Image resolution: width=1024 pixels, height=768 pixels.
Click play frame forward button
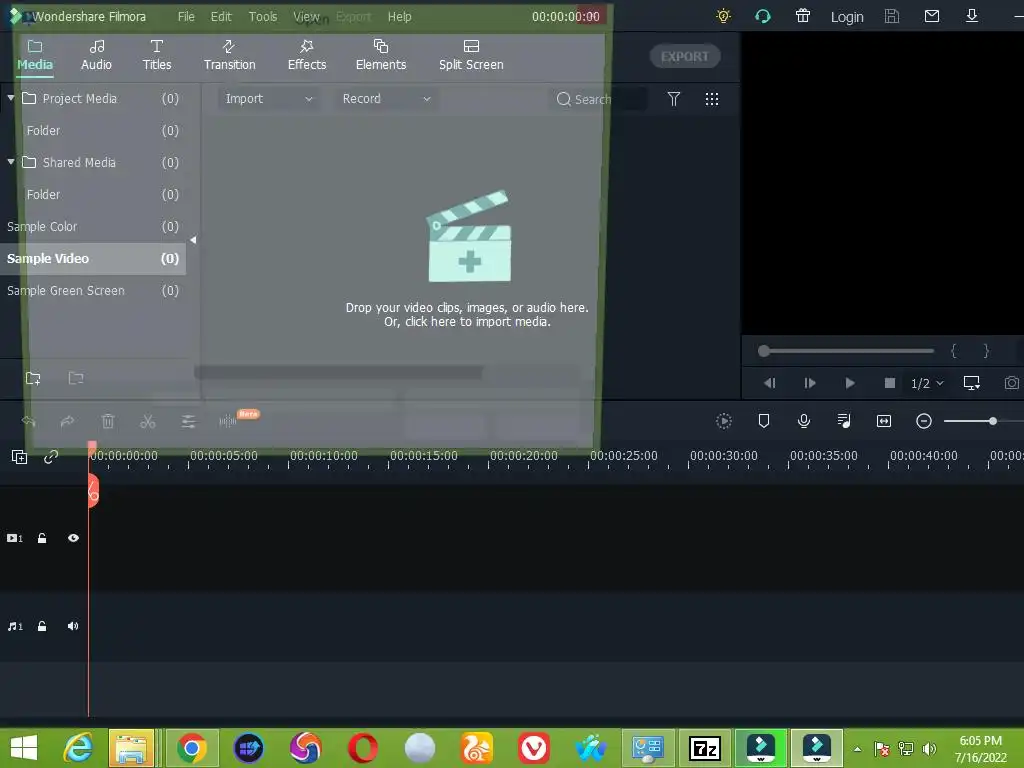(x=810, y=383)
